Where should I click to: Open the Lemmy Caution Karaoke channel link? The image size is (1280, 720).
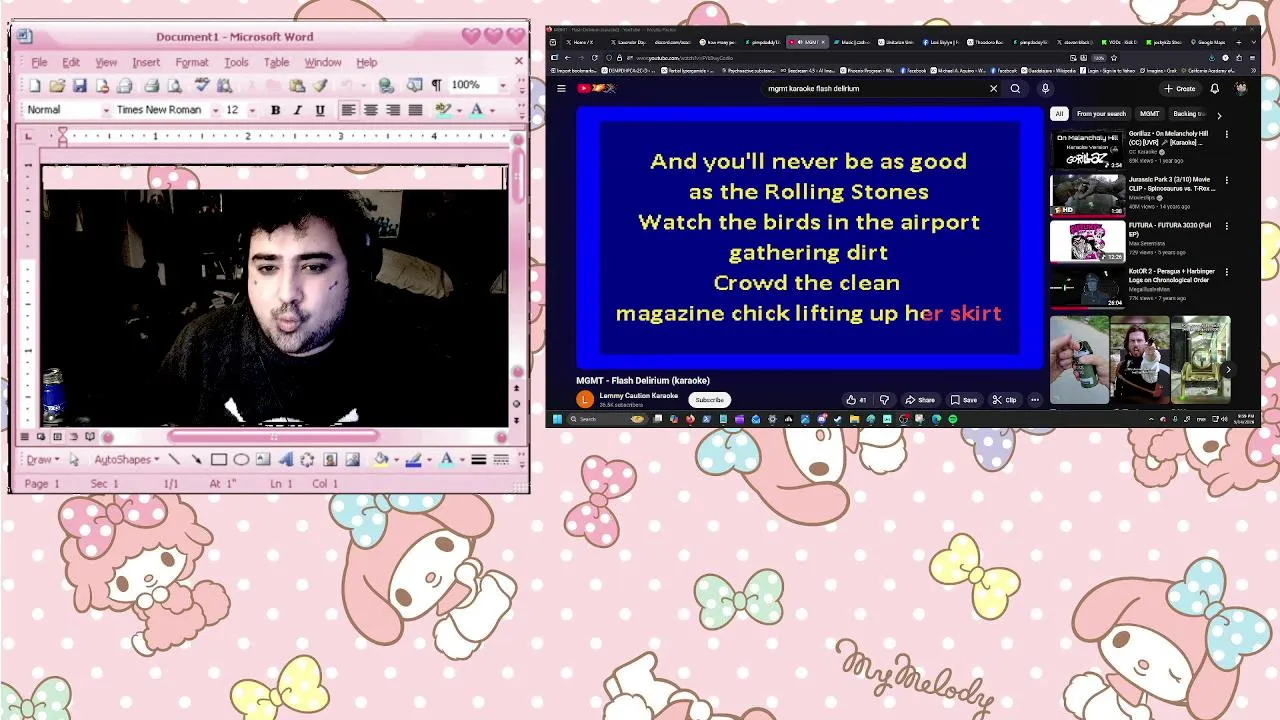coord(638,396)
